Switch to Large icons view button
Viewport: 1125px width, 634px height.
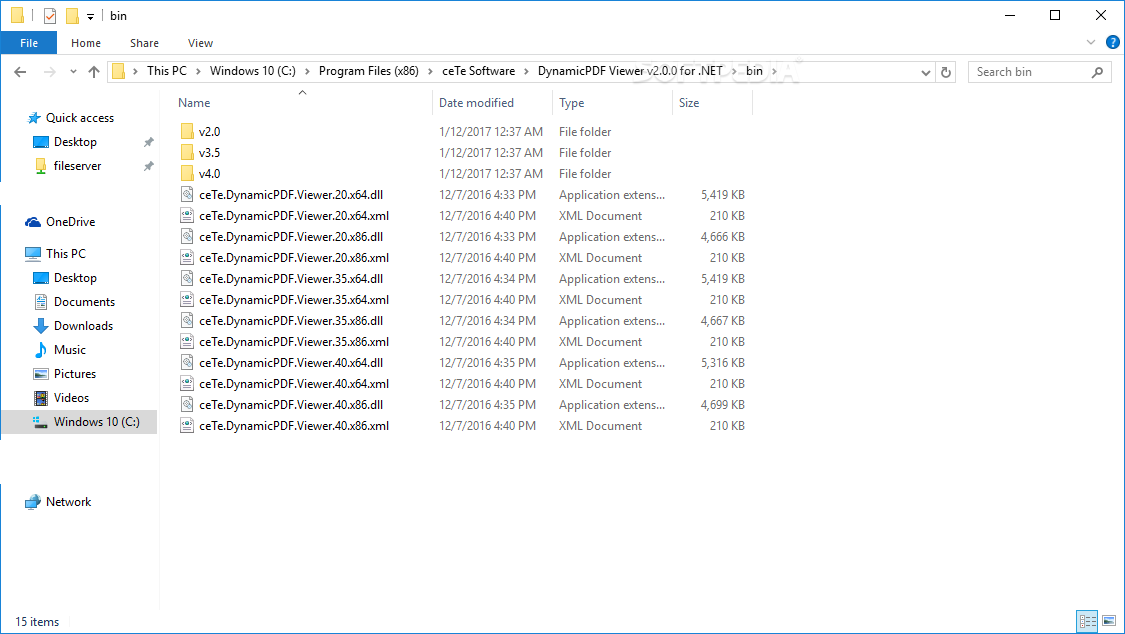click(x=1109, y=621)
